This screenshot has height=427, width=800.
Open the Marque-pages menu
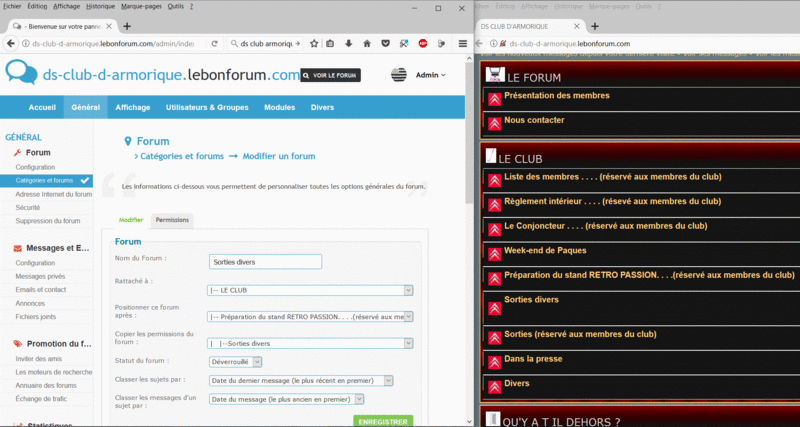pyautogui.click(x=141, y=7)
